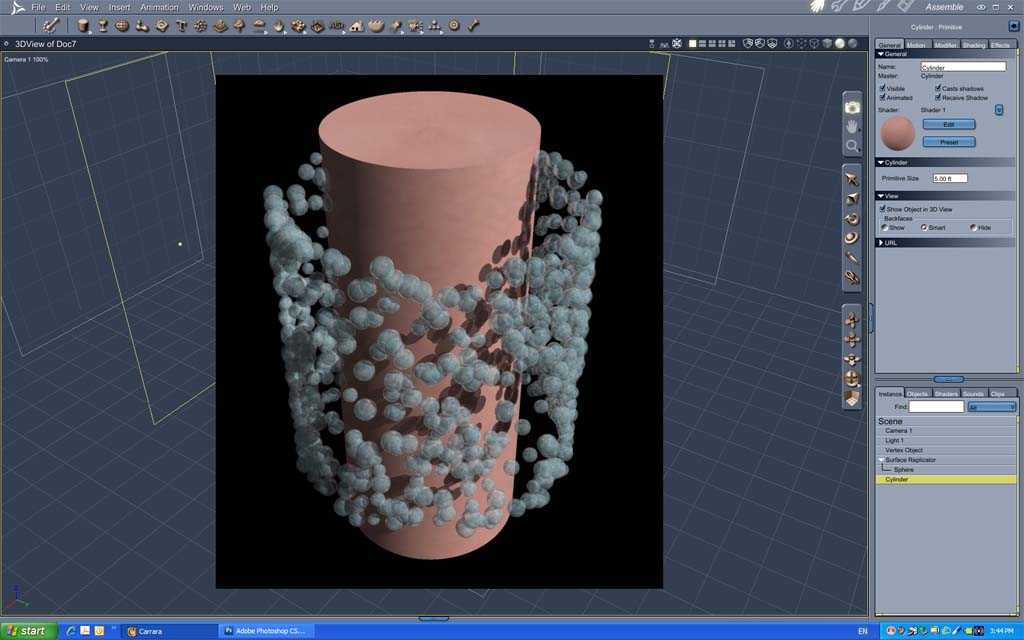Viewport: 1024px width, 640px height.
Task: Click the flame effect icon in toolbar
Action: click(x=279, y=25)
